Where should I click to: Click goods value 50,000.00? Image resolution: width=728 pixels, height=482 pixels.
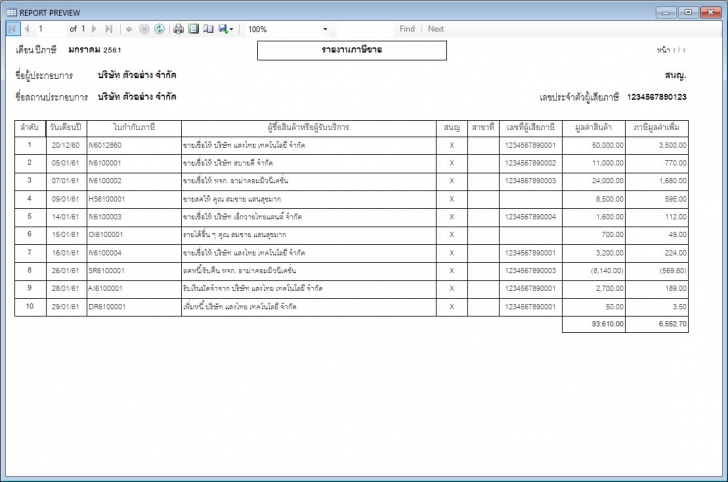(x=608, y=145)
